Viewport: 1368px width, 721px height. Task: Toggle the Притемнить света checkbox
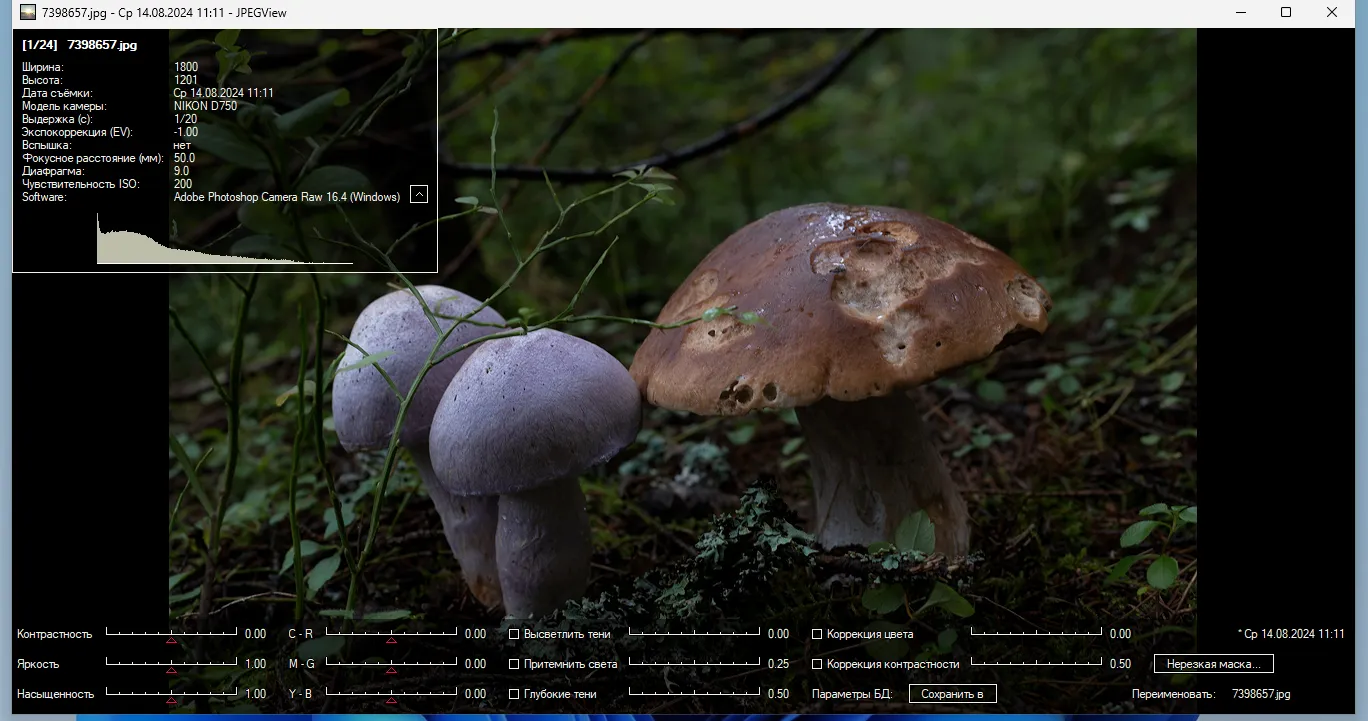pyautogui.click(x=514, y=664)
